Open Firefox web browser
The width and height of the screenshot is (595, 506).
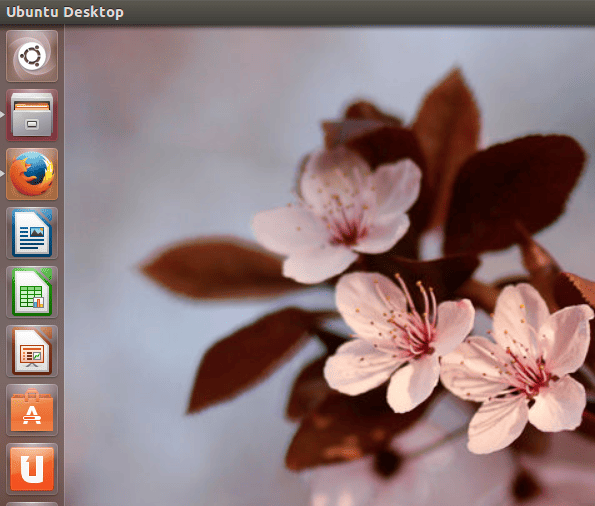click(32, 174)
